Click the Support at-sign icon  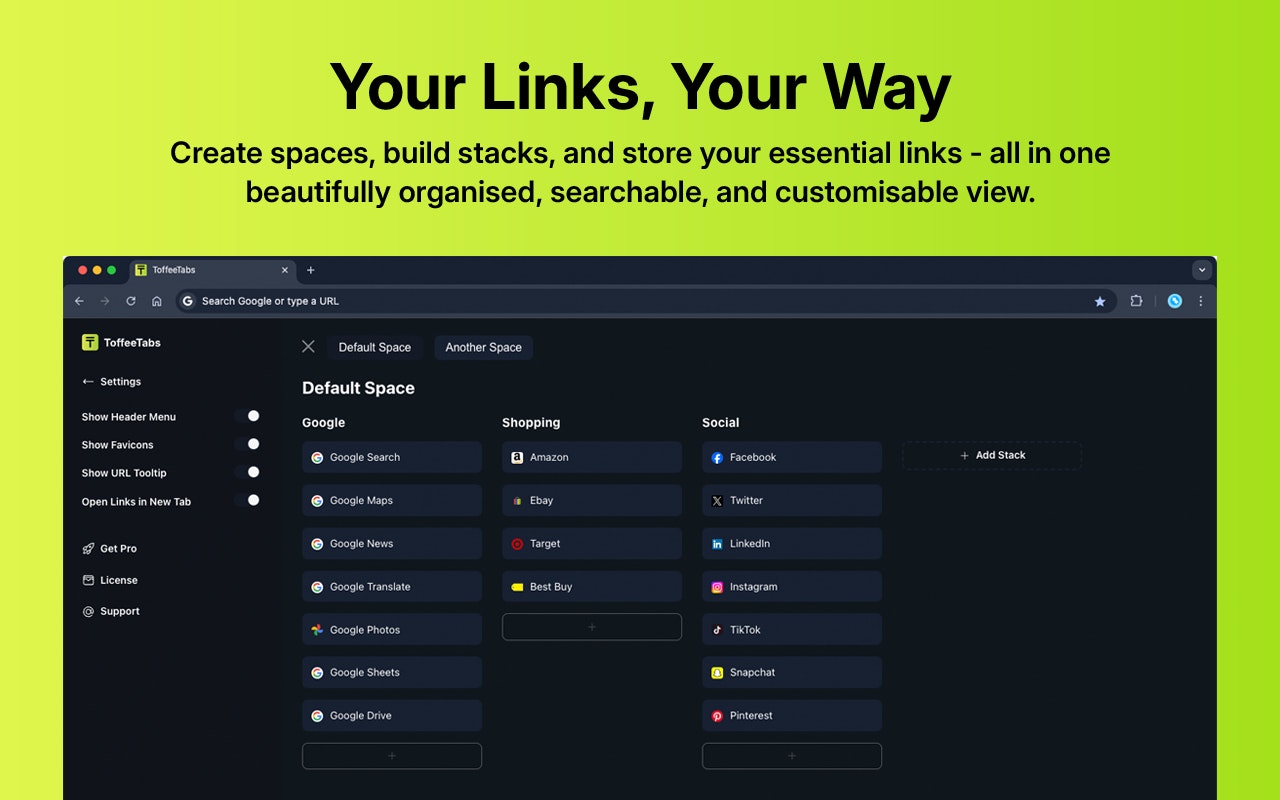[88, 611]
